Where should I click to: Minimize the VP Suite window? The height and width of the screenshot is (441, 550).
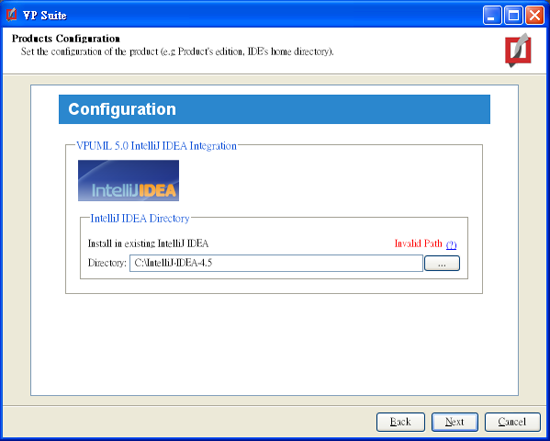pos(492,15)
